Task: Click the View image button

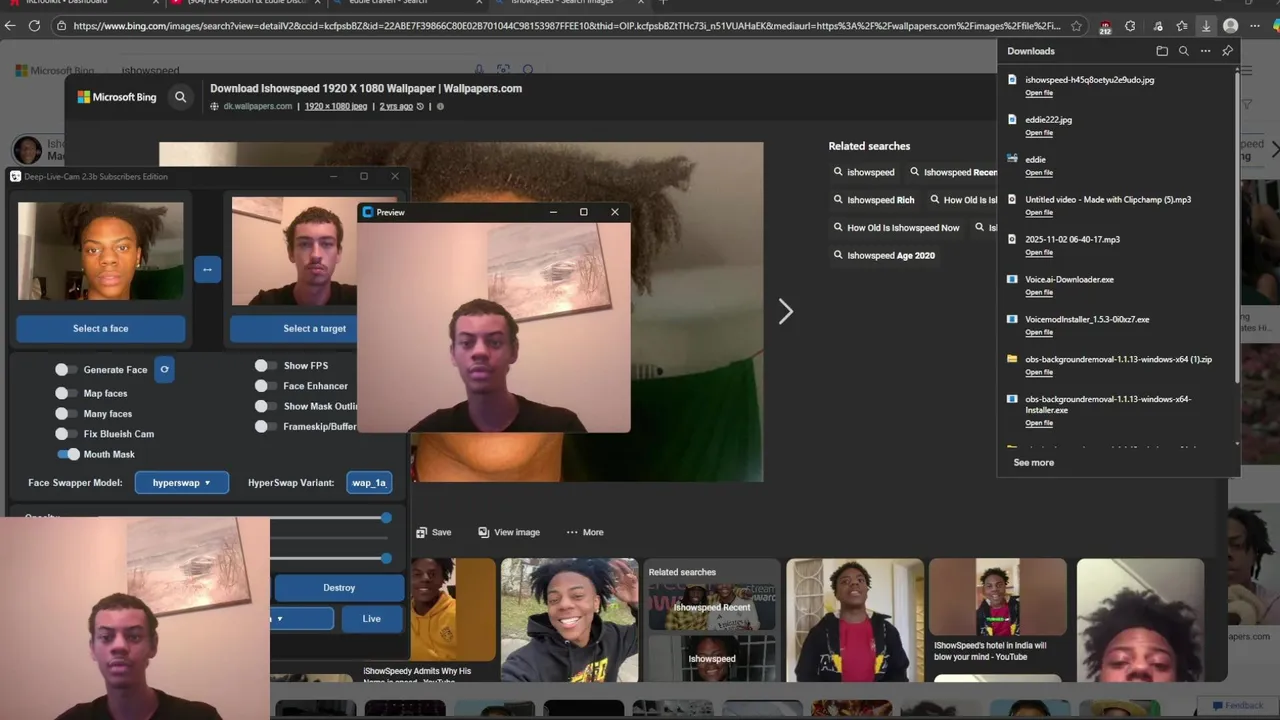Action: [509, 532]
